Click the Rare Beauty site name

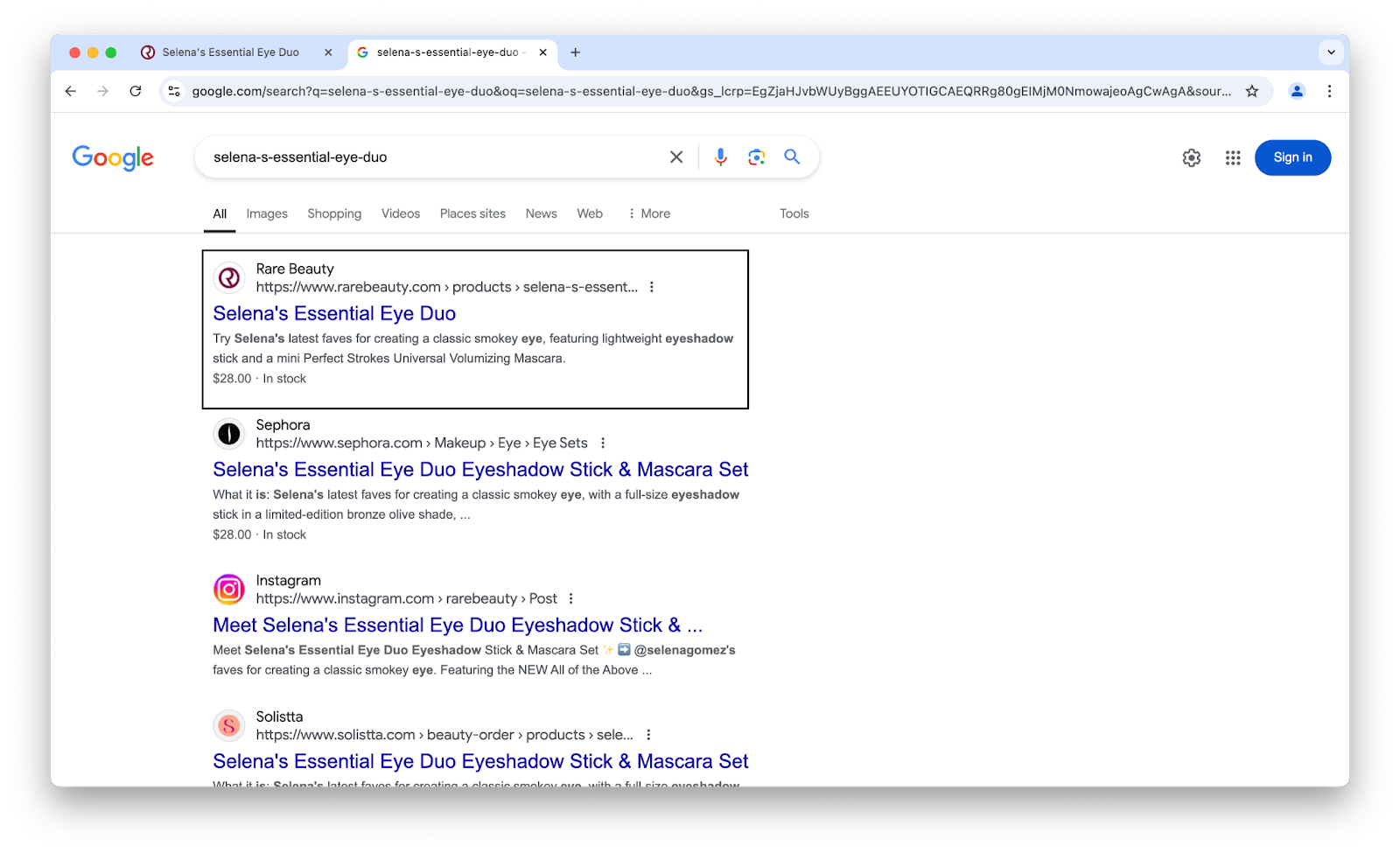295,269
